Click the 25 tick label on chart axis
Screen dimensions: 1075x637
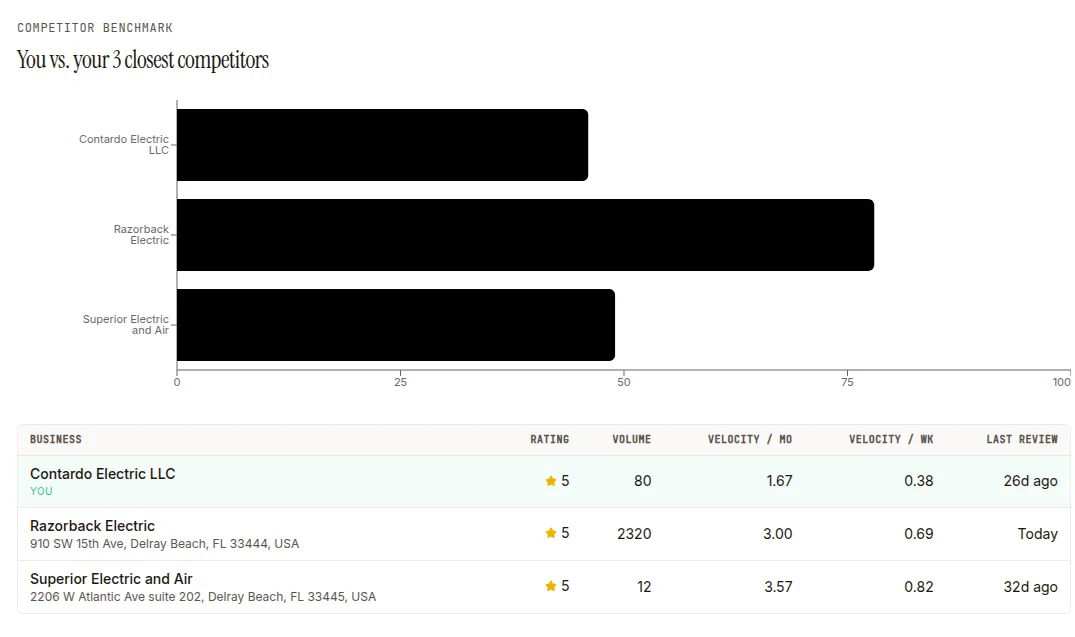pyautogui.click(x=400, y=383)
